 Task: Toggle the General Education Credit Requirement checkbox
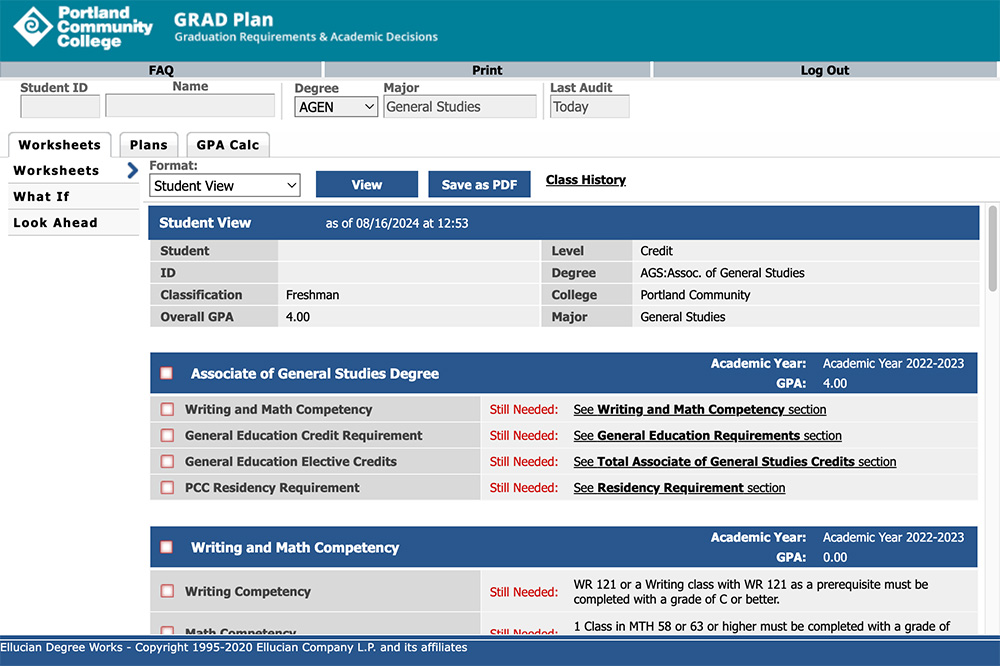167,435
